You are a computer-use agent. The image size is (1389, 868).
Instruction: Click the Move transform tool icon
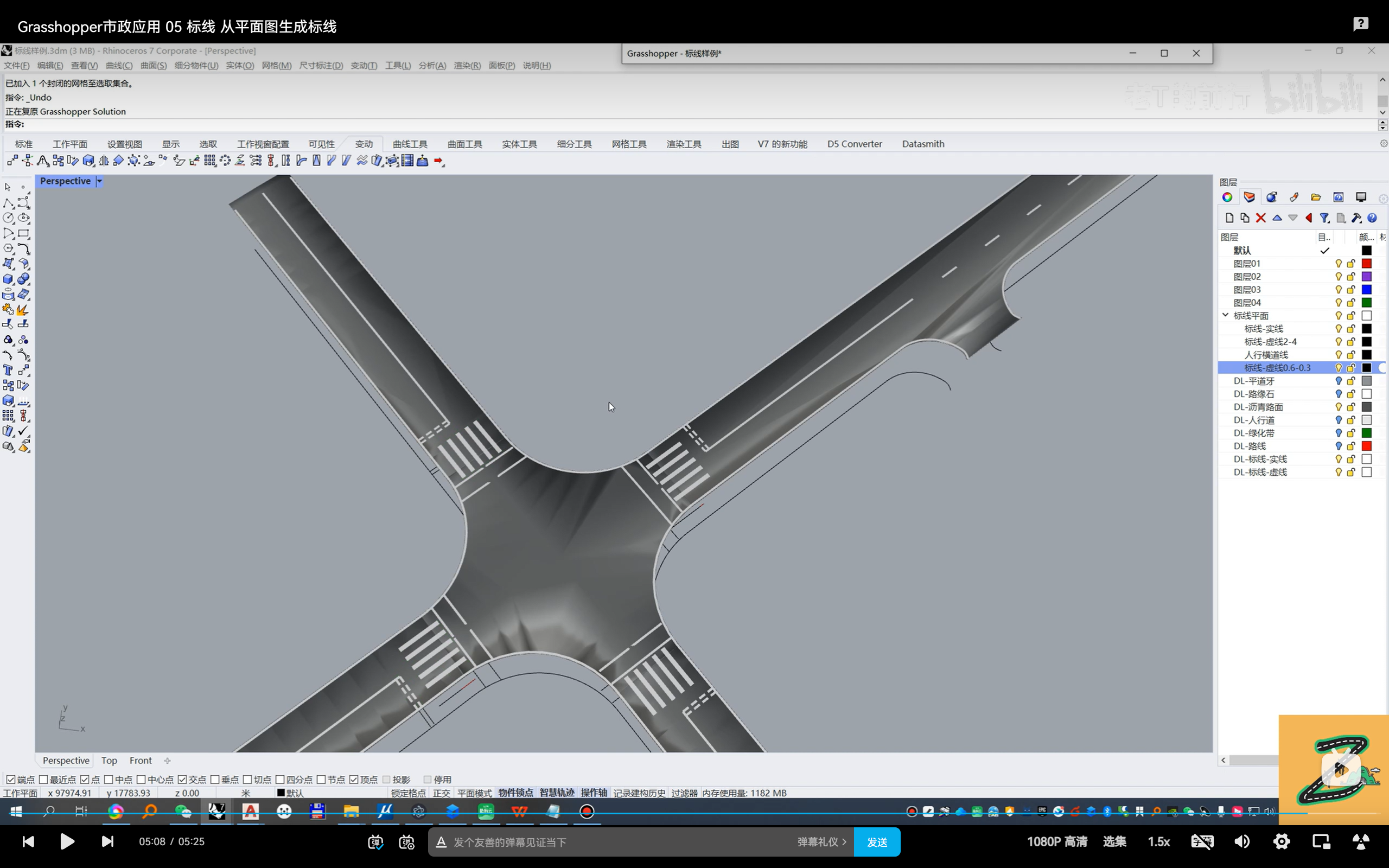coord(12,161)
